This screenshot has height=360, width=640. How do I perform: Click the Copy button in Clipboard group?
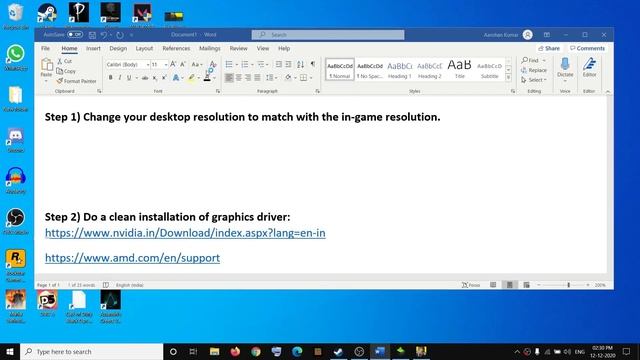[66, 71]
